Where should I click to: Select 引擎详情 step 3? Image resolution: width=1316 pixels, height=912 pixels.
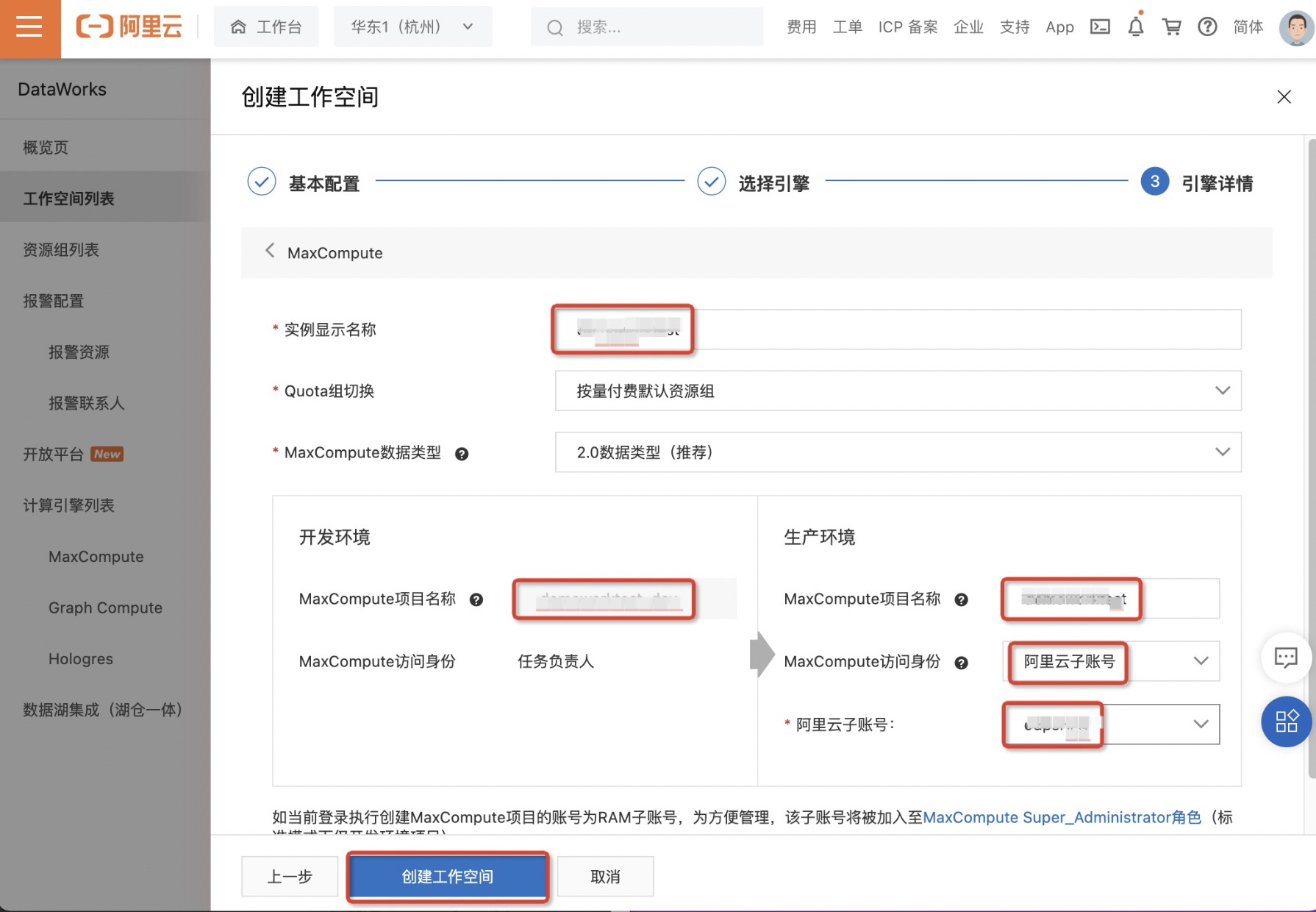(1197, 182)
